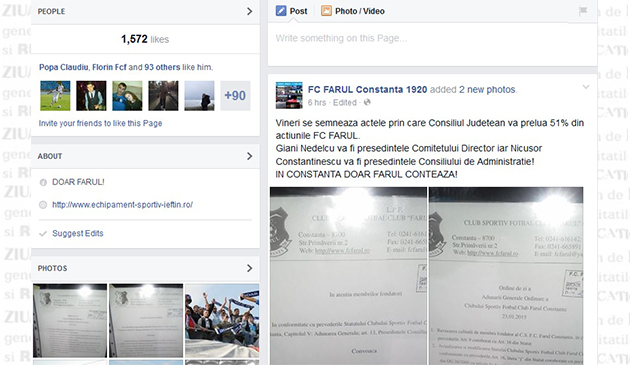
Task: Click Invite your friends to like this Page
Action: 100,123
